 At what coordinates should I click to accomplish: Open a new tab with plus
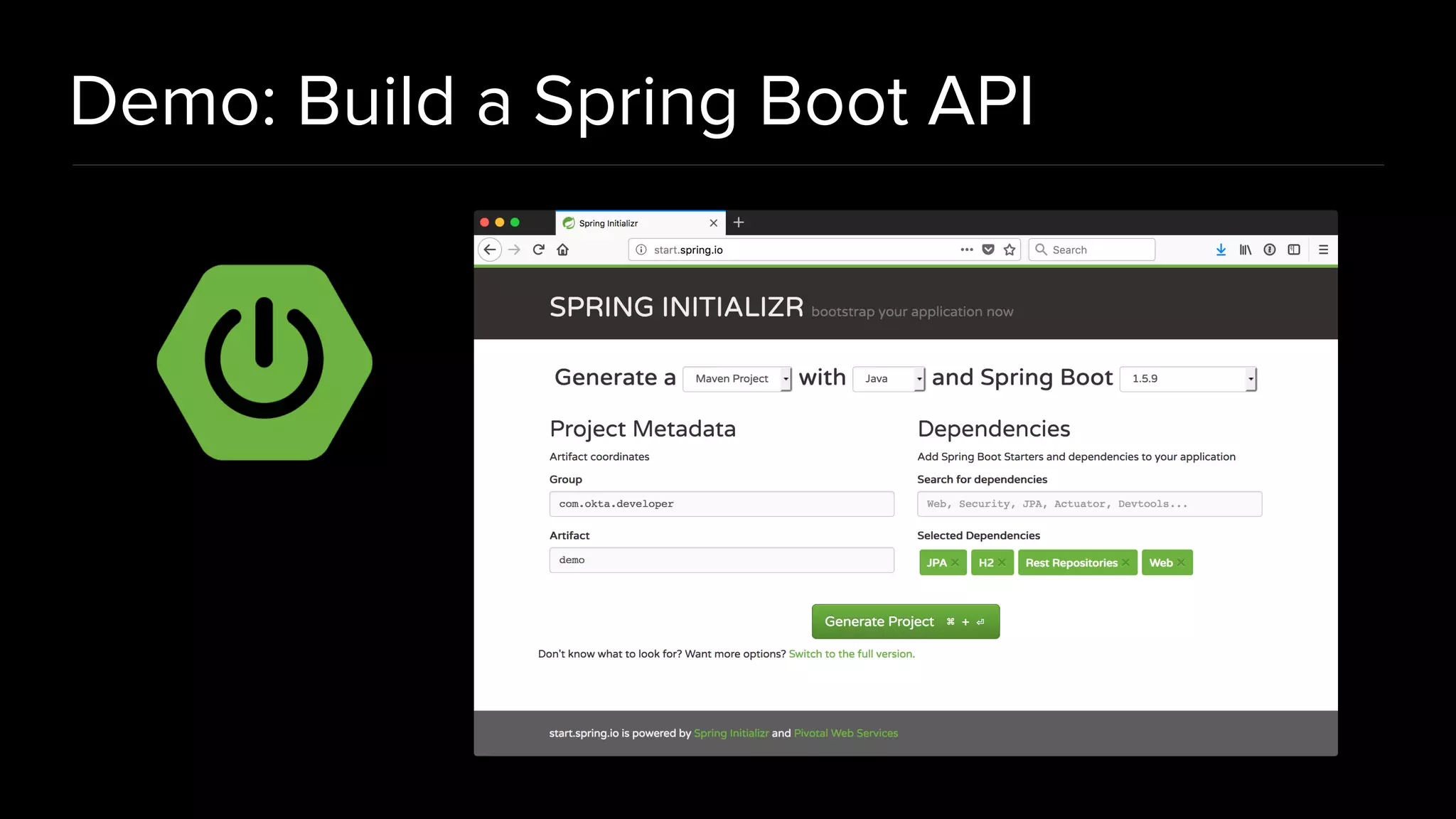(x=739, y=223)
